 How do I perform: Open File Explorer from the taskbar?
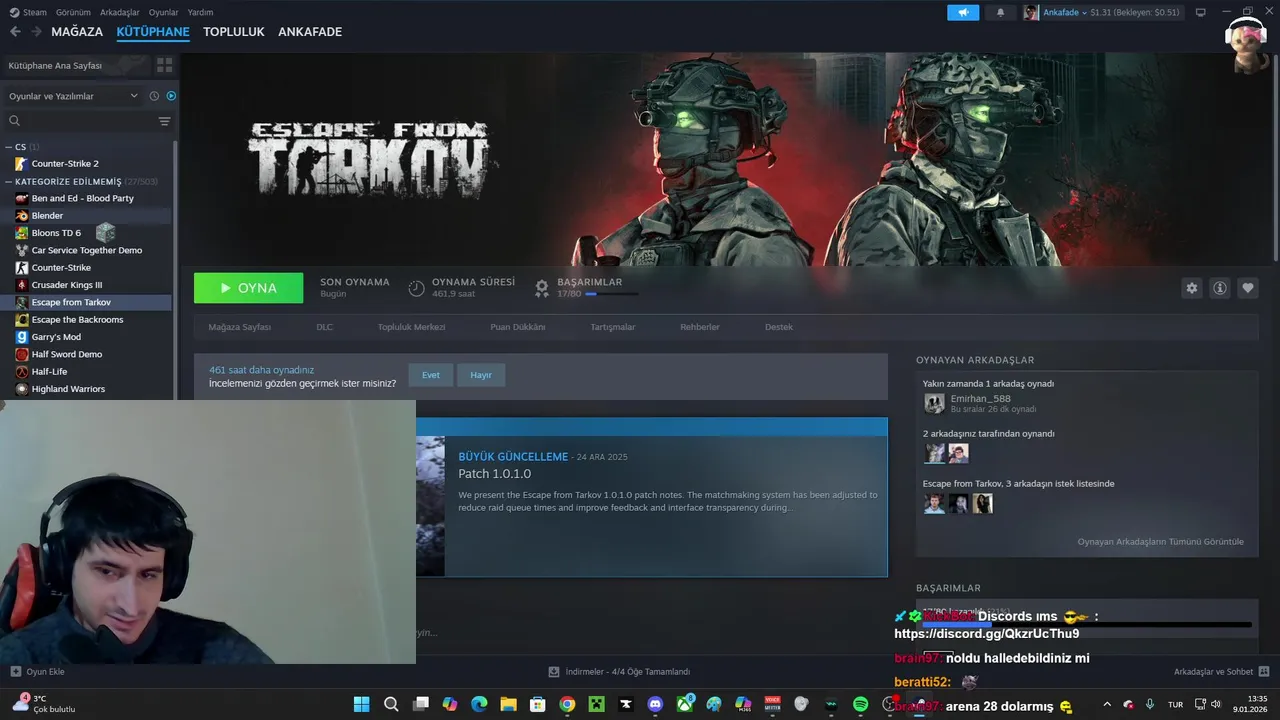[508, 704]
